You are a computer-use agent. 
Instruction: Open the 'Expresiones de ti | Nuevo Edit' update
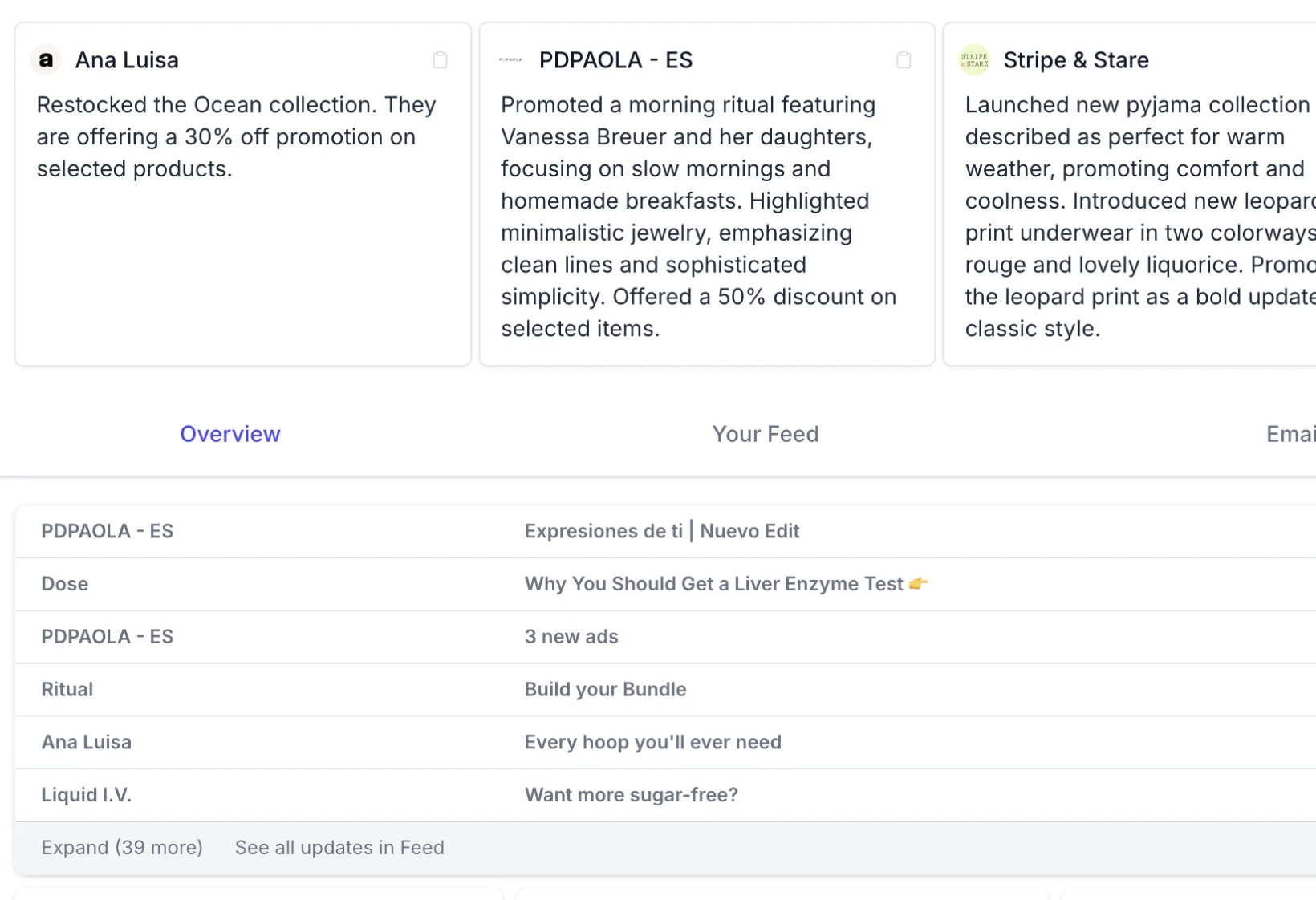[662, 531]
